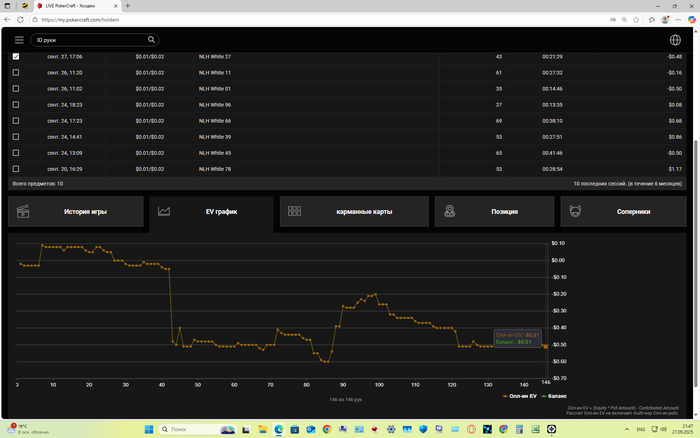
Task: Click the 00:41:46 duration cell
Action: (552, 153)
